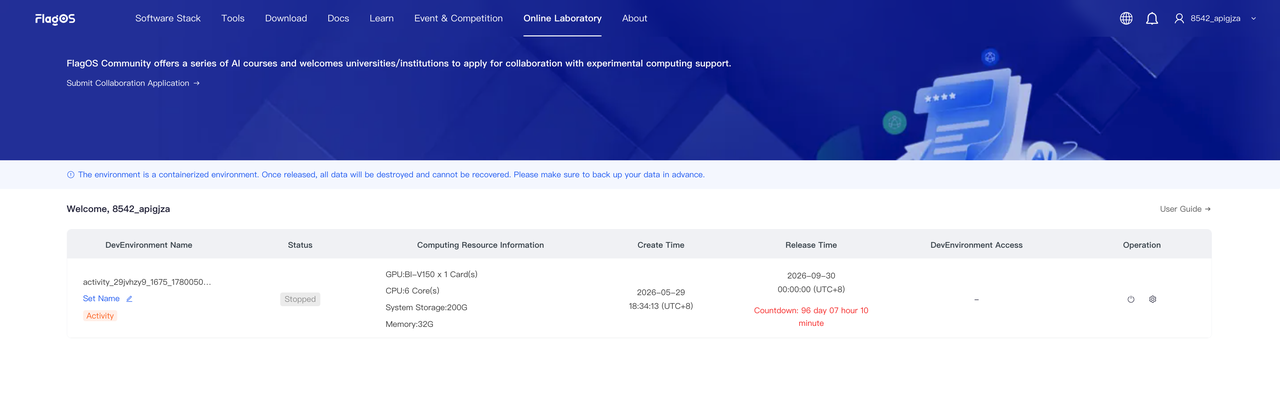The image size is (1280, 396).
Task: Click the pencil edit icon beside Set Name
Action: (x=129, y=298)
